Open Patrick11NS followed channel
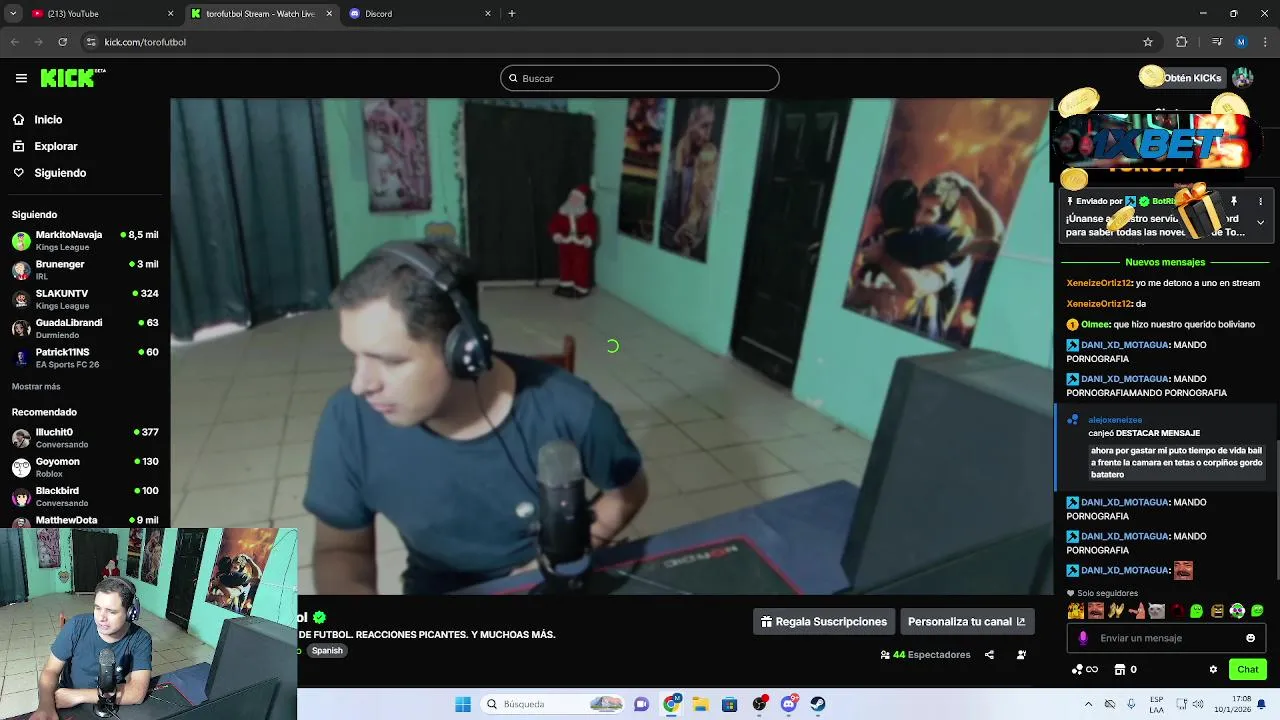Viewport: 1280px width, 720px height. click(x=85, y=358)
